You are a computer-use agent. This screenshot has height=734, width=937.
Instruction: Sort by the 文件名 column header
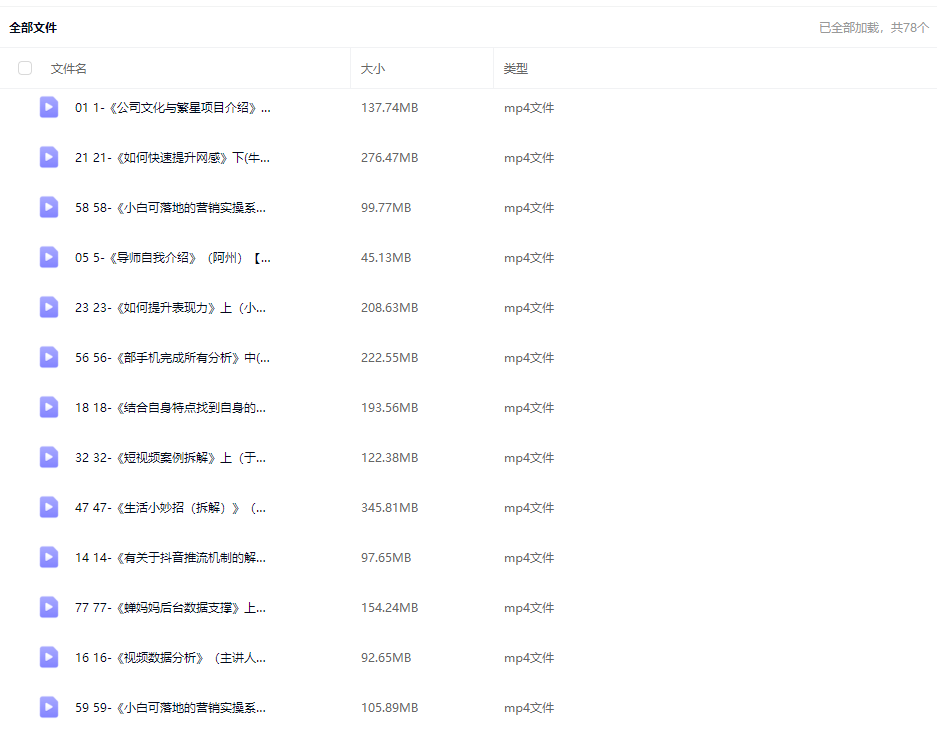[69, 69]
